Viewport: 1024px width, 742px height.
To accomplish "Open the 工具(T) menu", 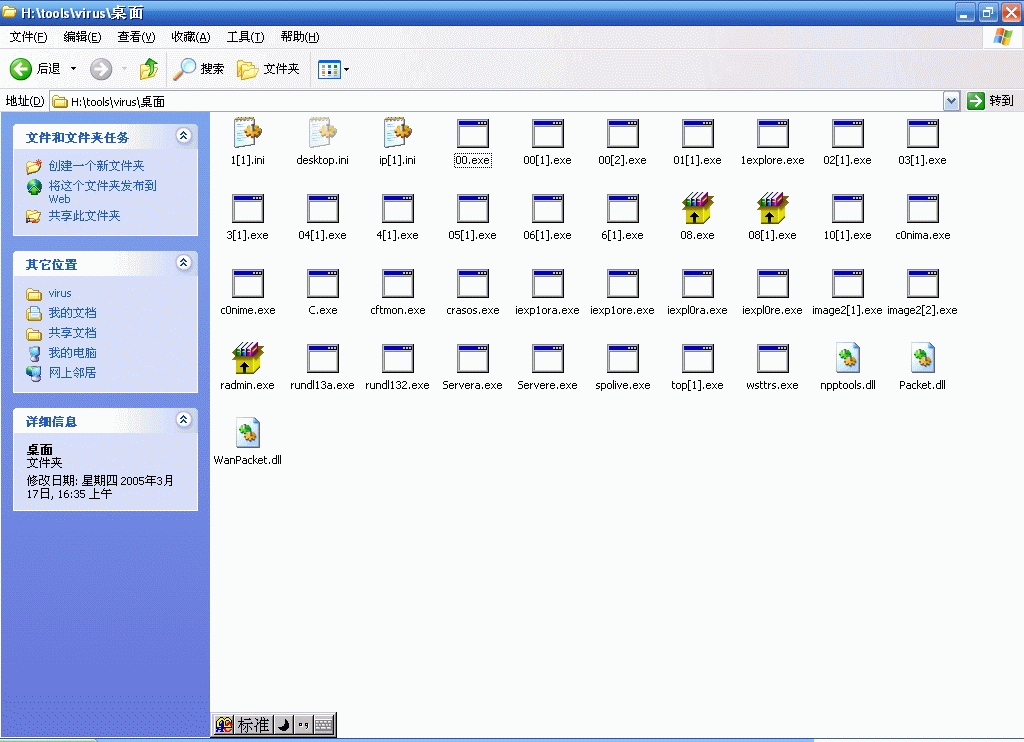I will click(246, 37).
